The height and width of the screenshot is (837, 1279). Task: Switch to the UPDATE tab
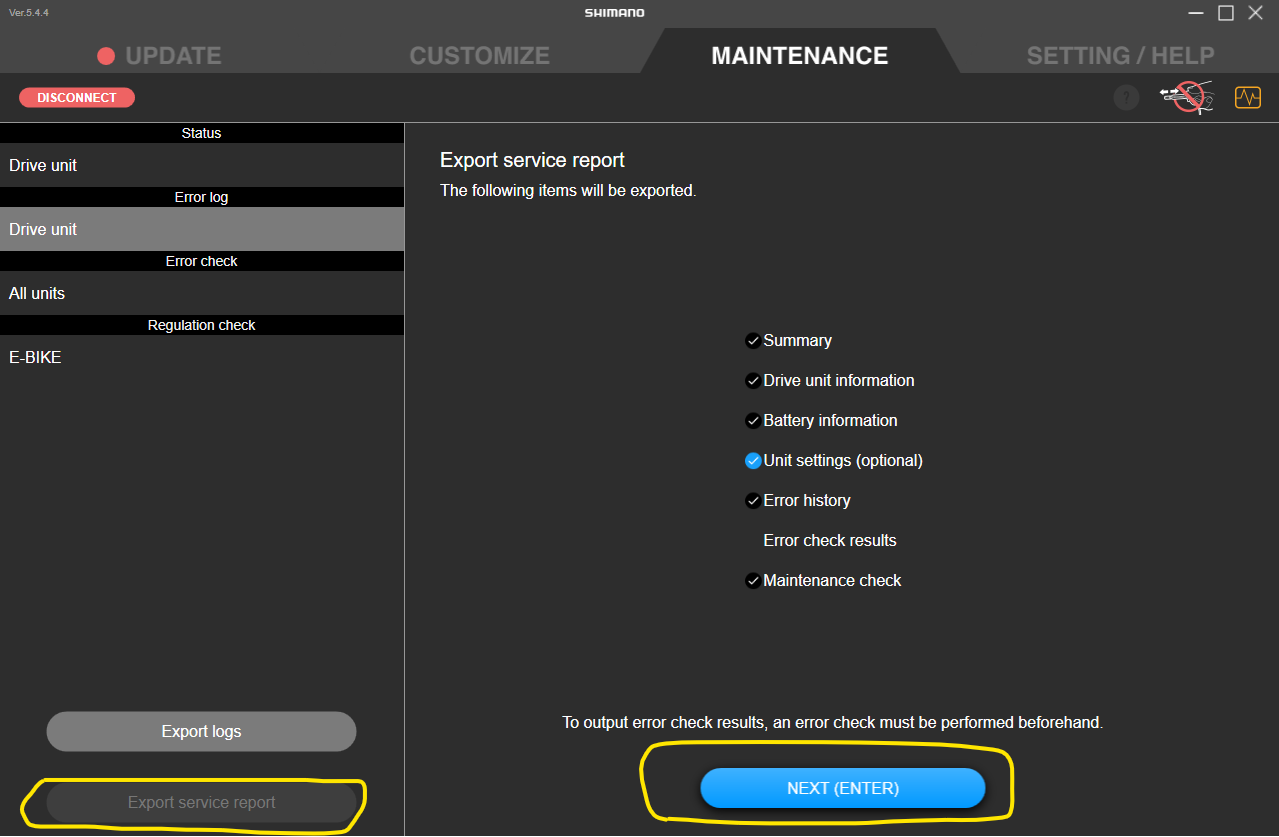(x=173, y=56)
